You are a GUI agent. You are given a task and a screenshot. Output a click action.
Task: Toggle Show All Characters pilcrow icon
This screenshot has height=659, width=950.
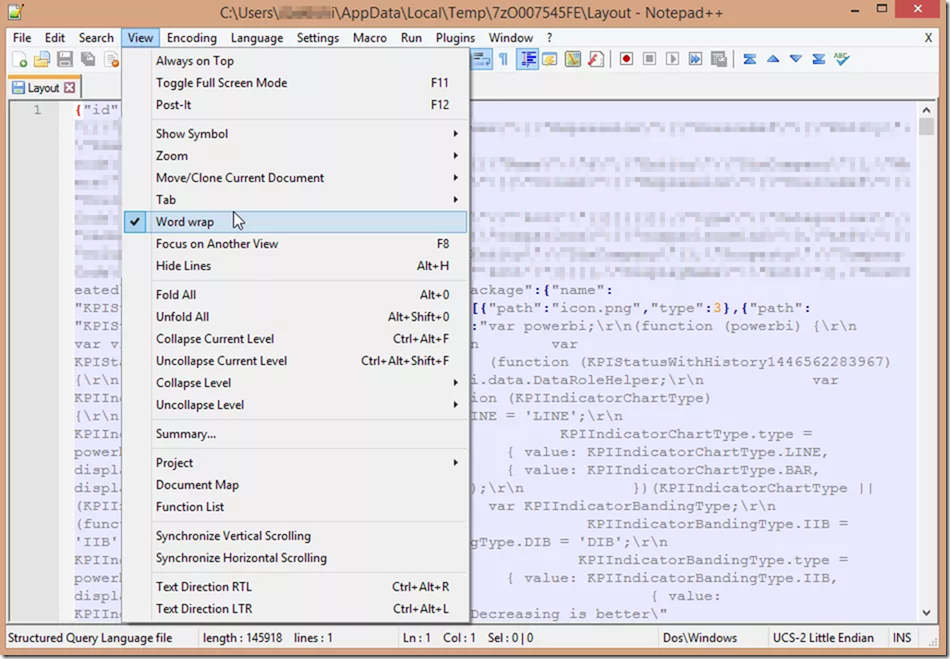[x=503, y=59]
